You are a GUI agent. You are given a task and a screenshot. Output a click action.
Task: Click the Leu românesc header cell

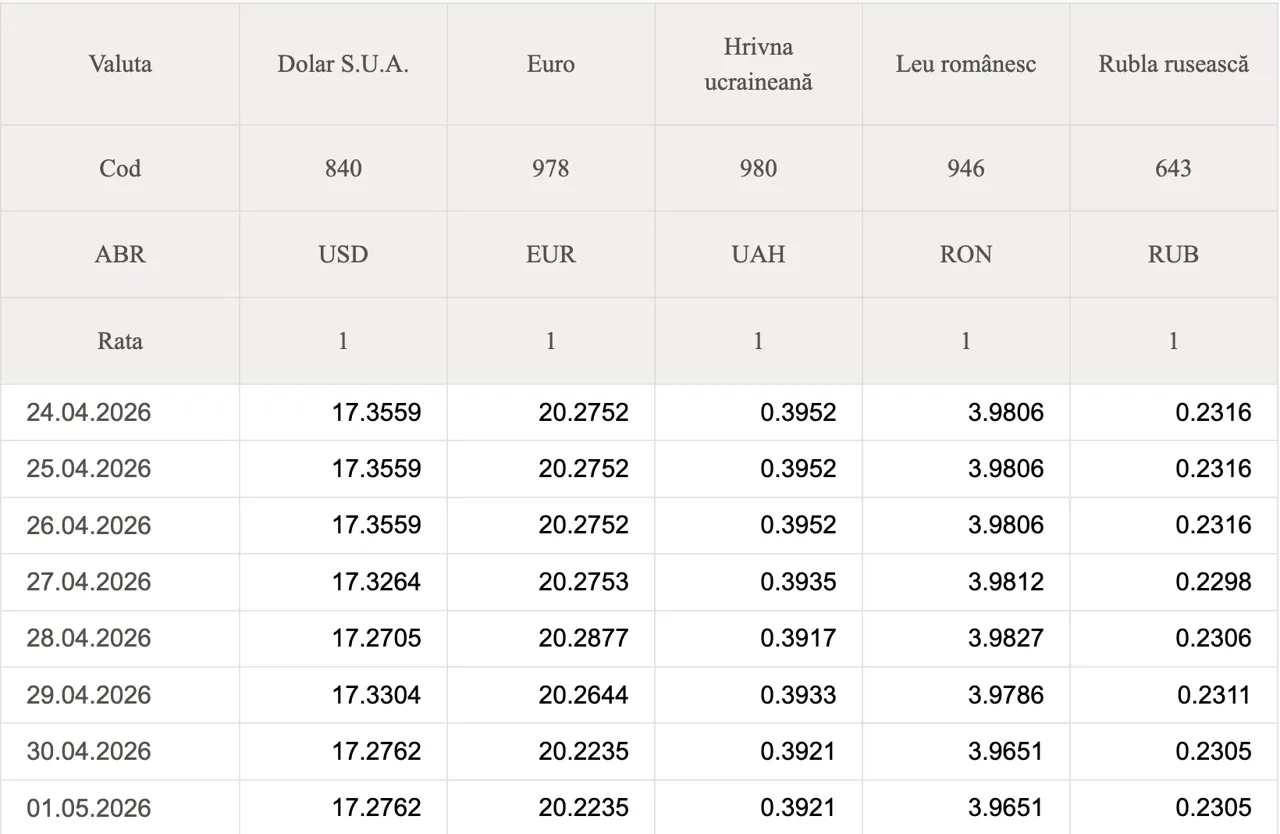(x=966, y=64)
